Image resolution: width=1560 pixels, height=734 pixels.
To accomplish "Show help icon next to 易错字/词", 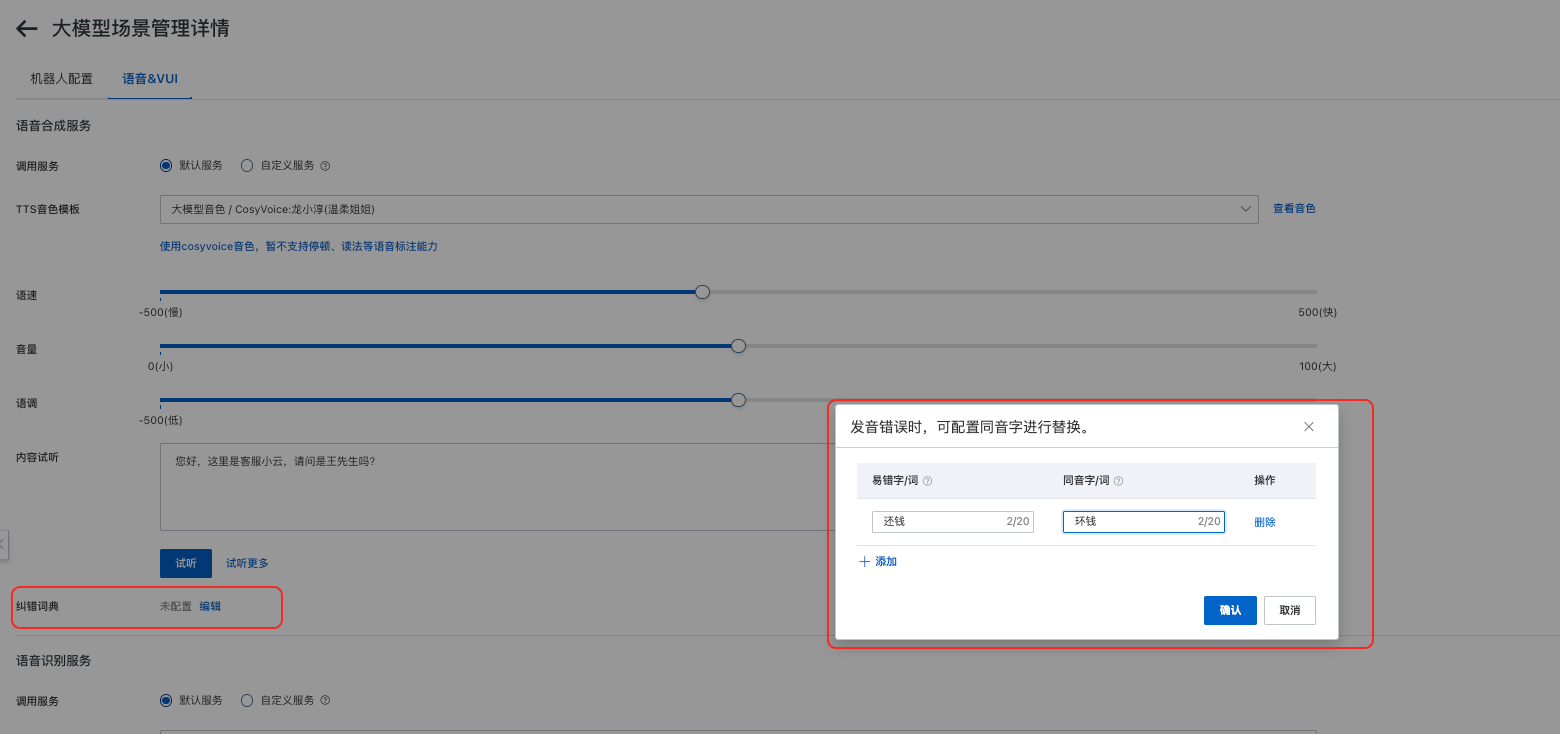I will [x=927, y=481].
